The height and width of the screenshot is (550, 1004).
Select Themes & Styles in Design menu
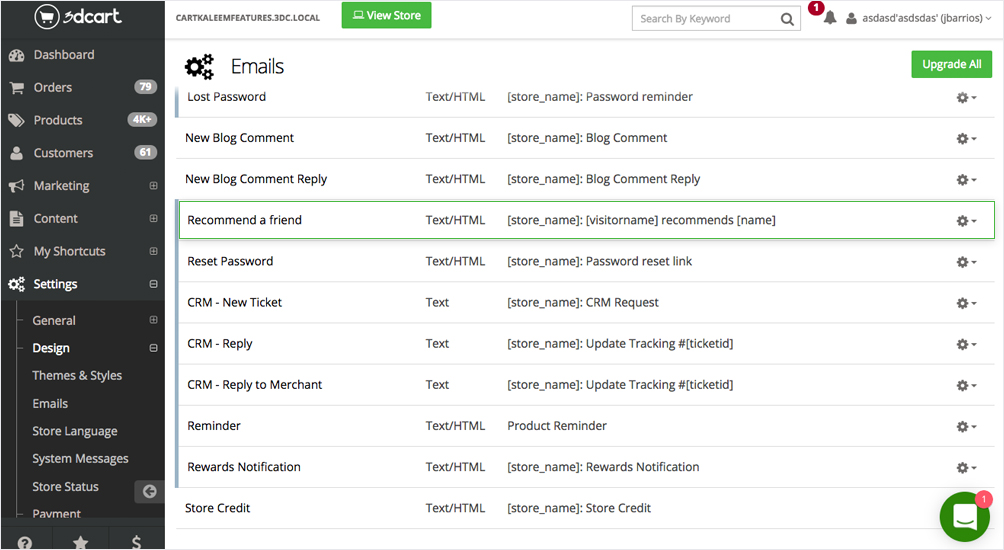[77, 376]
